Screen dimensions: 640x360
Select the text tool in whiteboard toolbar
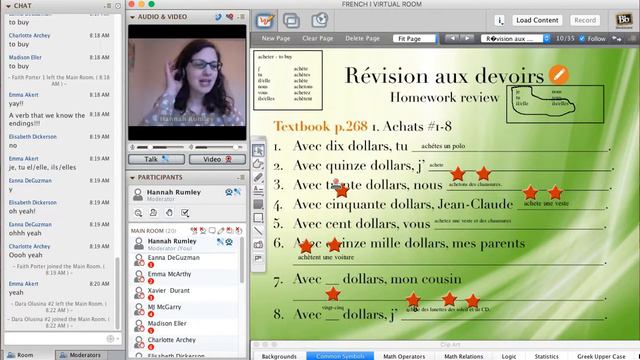pos(258,191)
